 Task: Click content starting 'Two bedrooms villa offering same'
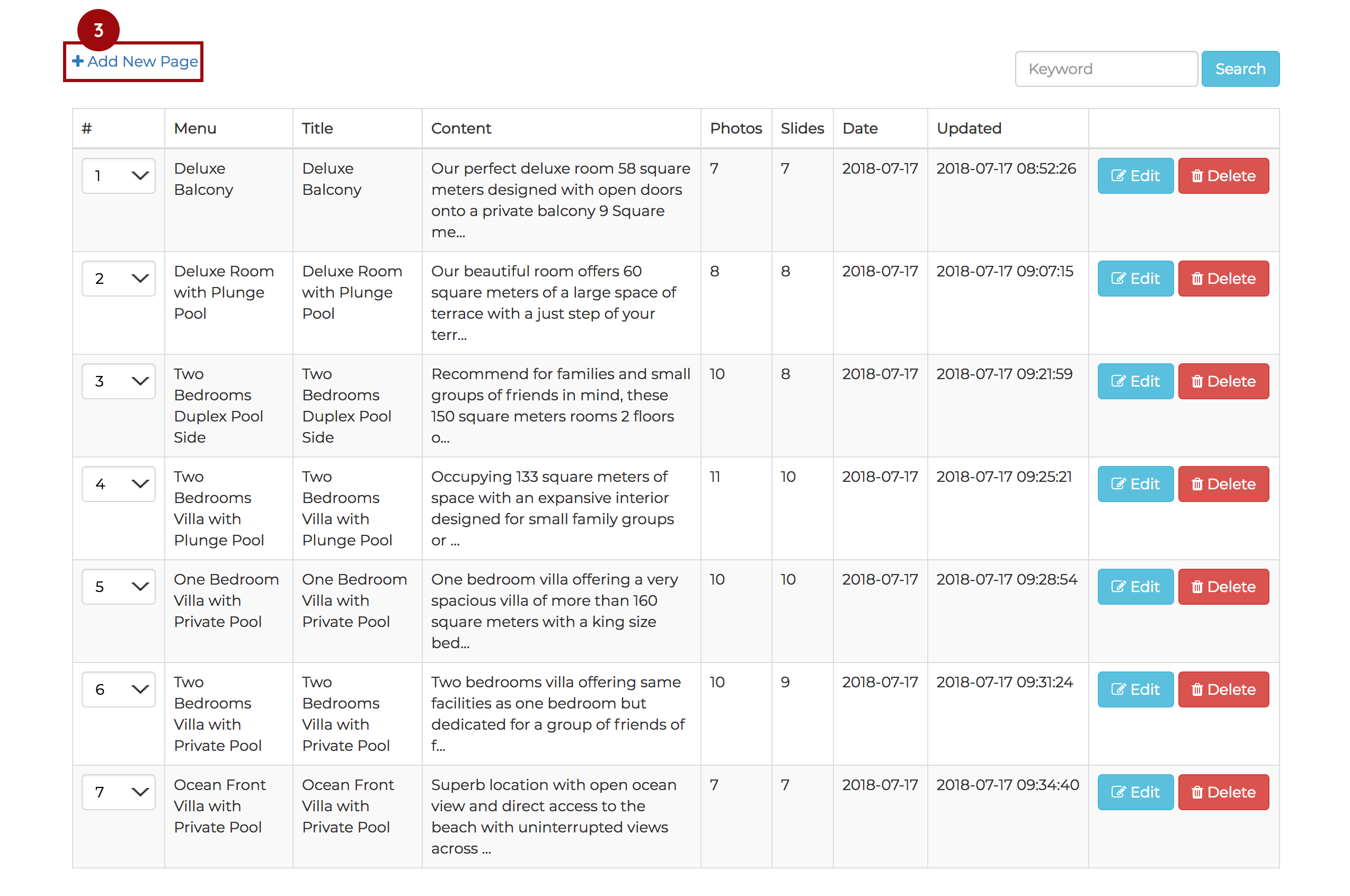coord(558,714)
